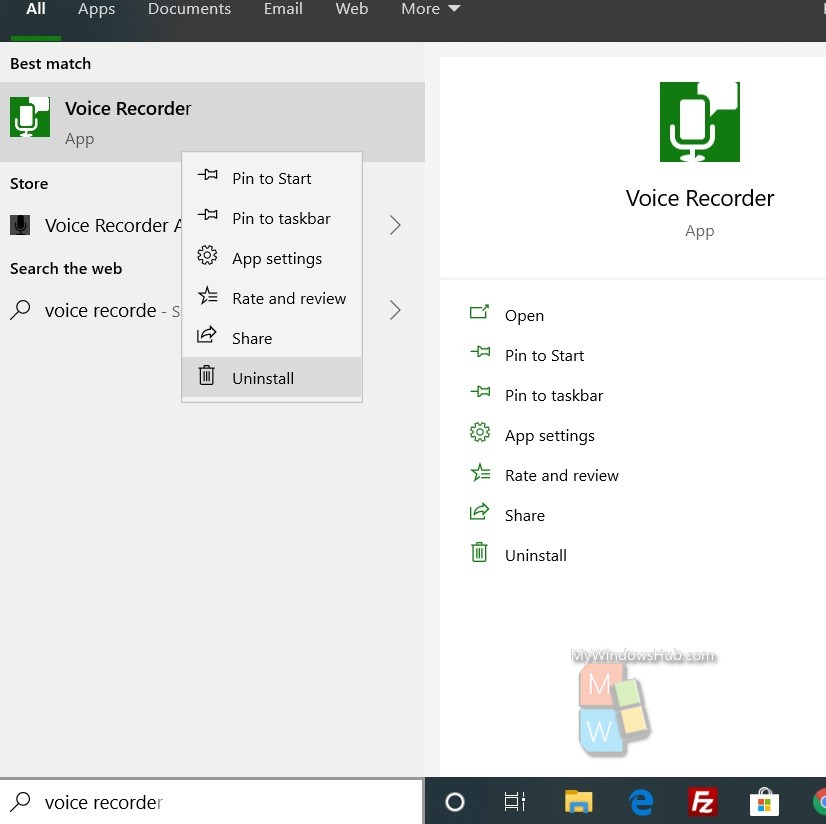Screen dimensions: 826x824
Task: Click the pin icon beside context menu Pin to Start
Action: (208, 175)
